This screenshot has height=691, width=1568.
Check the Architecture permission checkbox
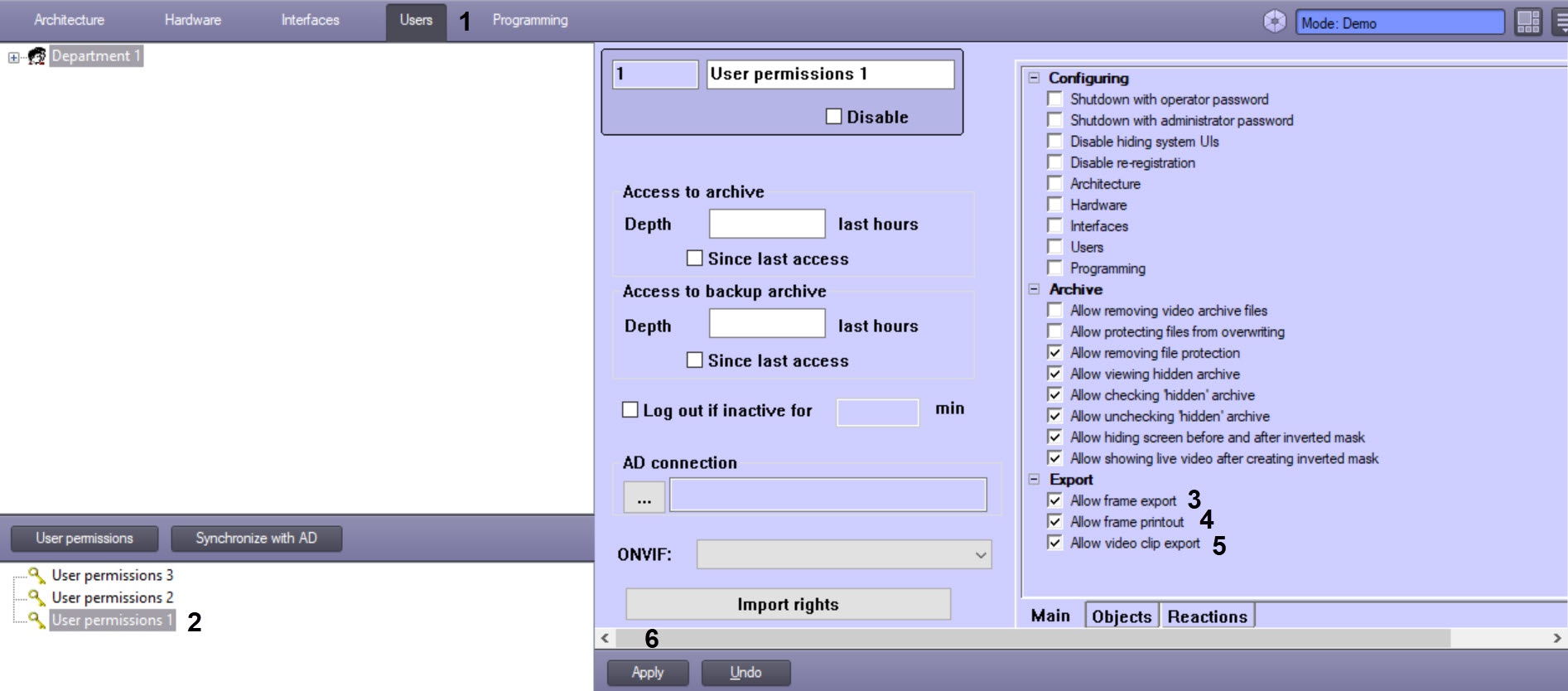1054,183
